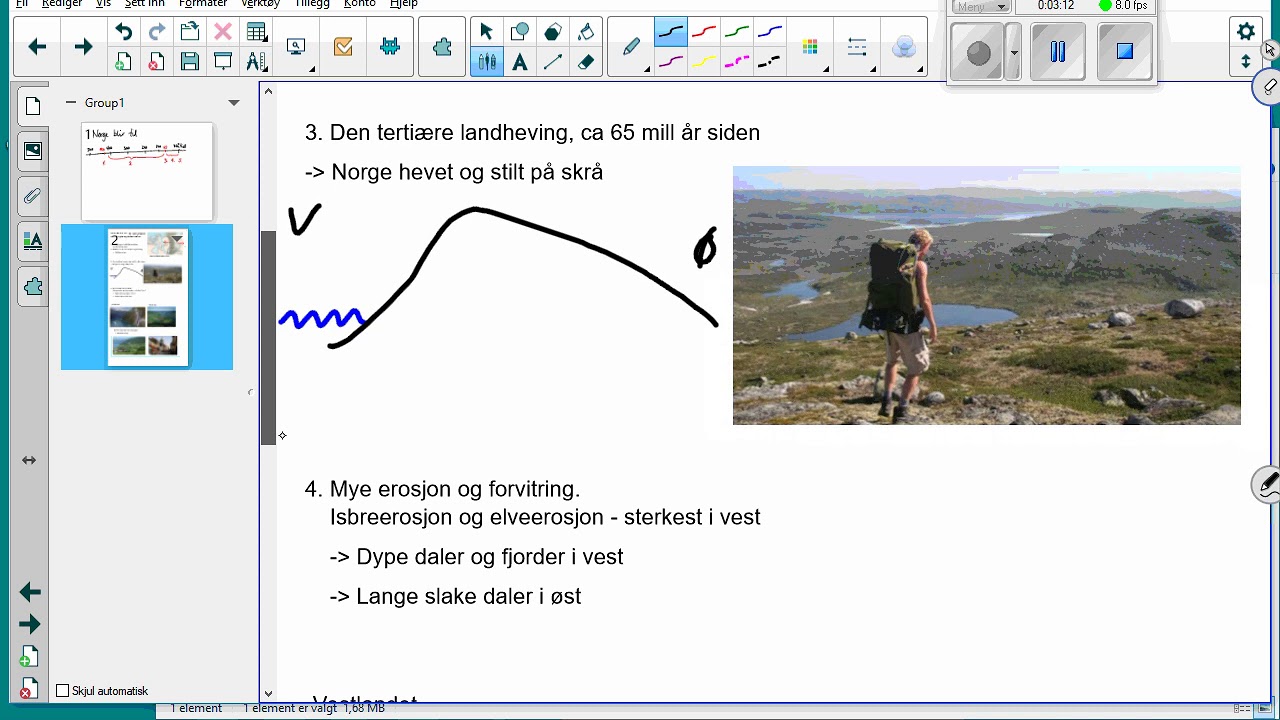Viewport: 1280px width, 720px height.
Task: Open the Formater menu
Action: tap(203, 4)
